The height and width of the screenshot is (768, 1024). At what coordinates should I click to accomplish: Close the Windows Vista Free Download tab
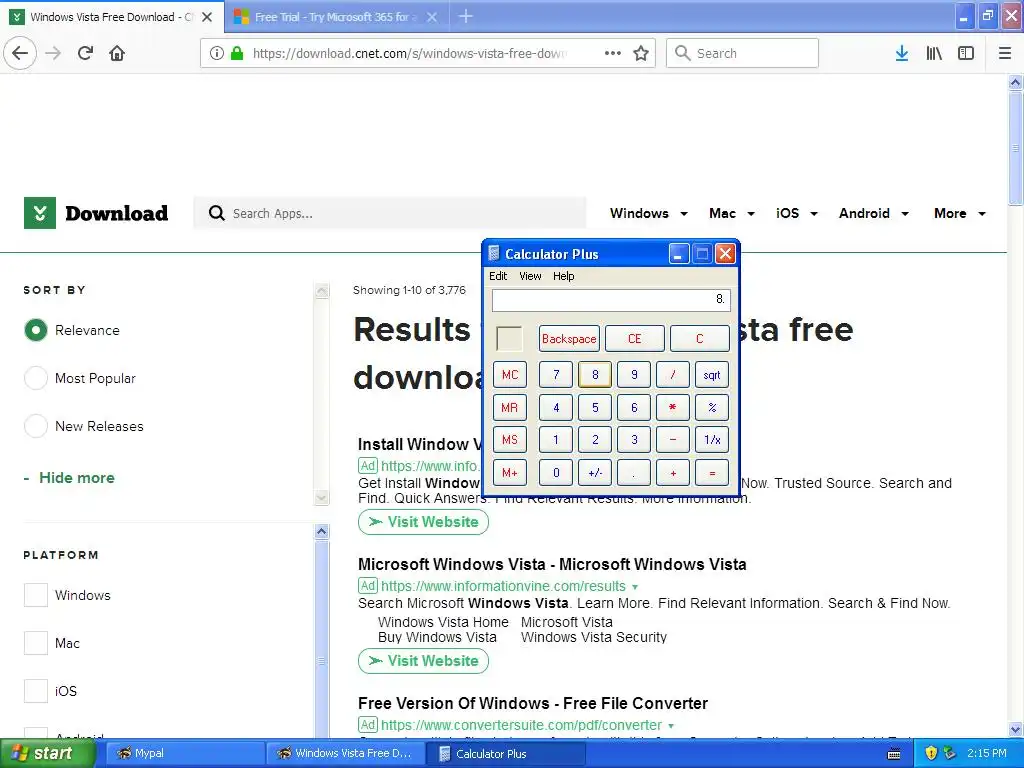tap(207, 17)
